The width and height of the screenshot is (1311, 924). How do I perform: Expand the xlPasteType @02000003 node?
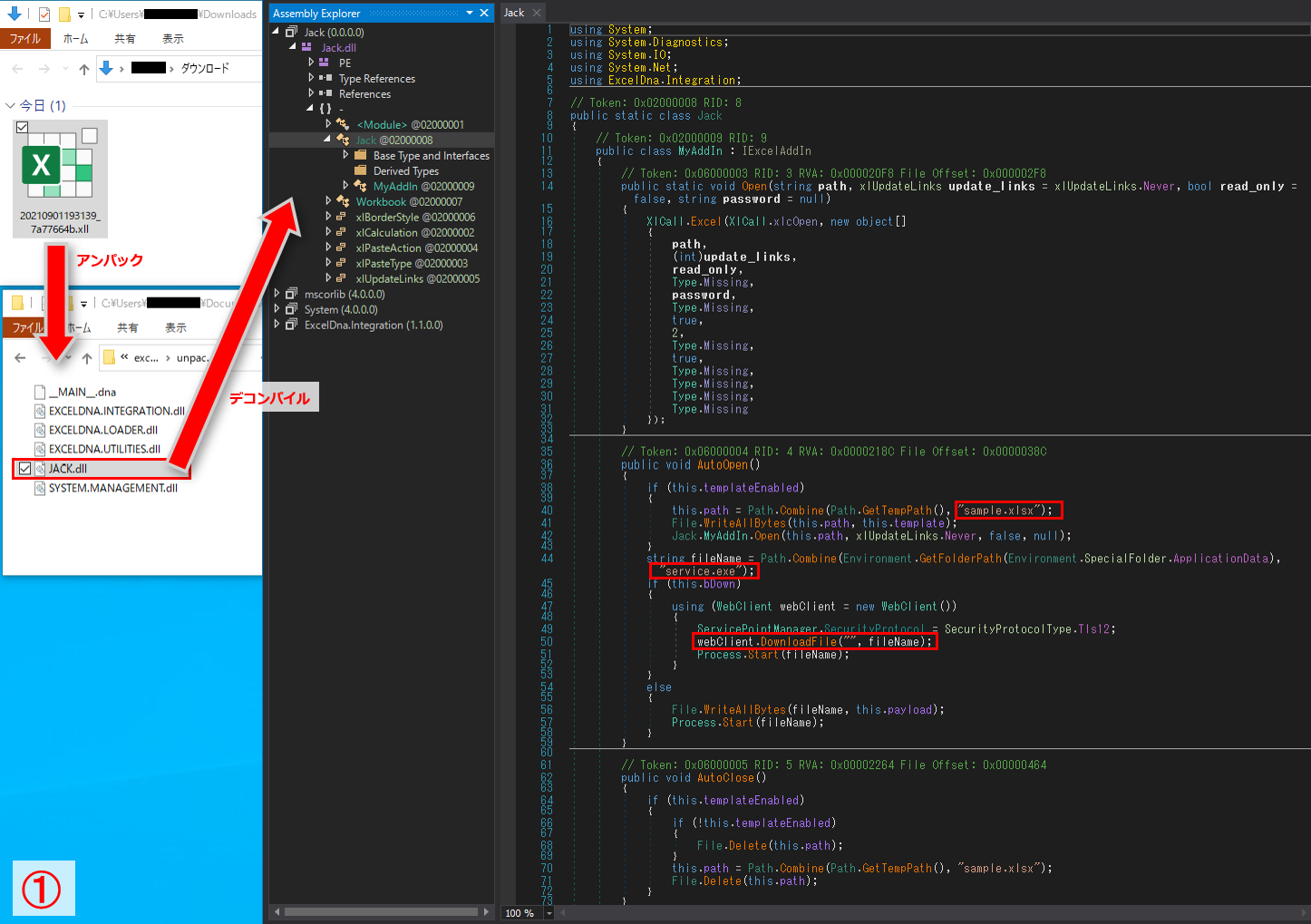(328, 263)
